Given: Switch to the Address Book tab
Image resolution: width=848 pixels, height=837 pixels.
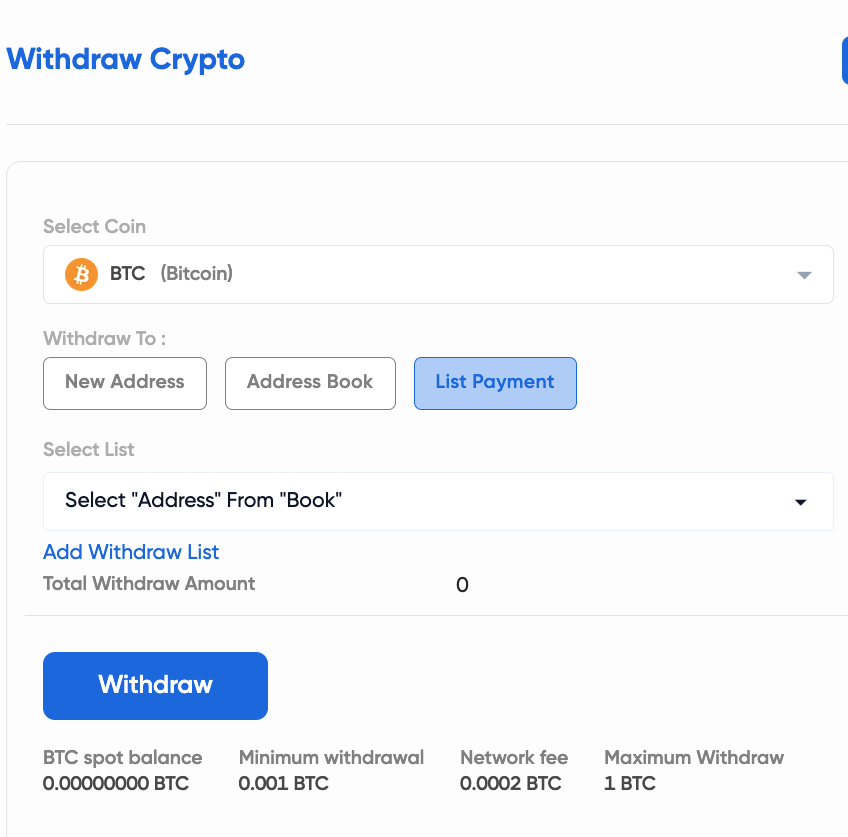Looking at the screenshot, I should click(310, 383).
